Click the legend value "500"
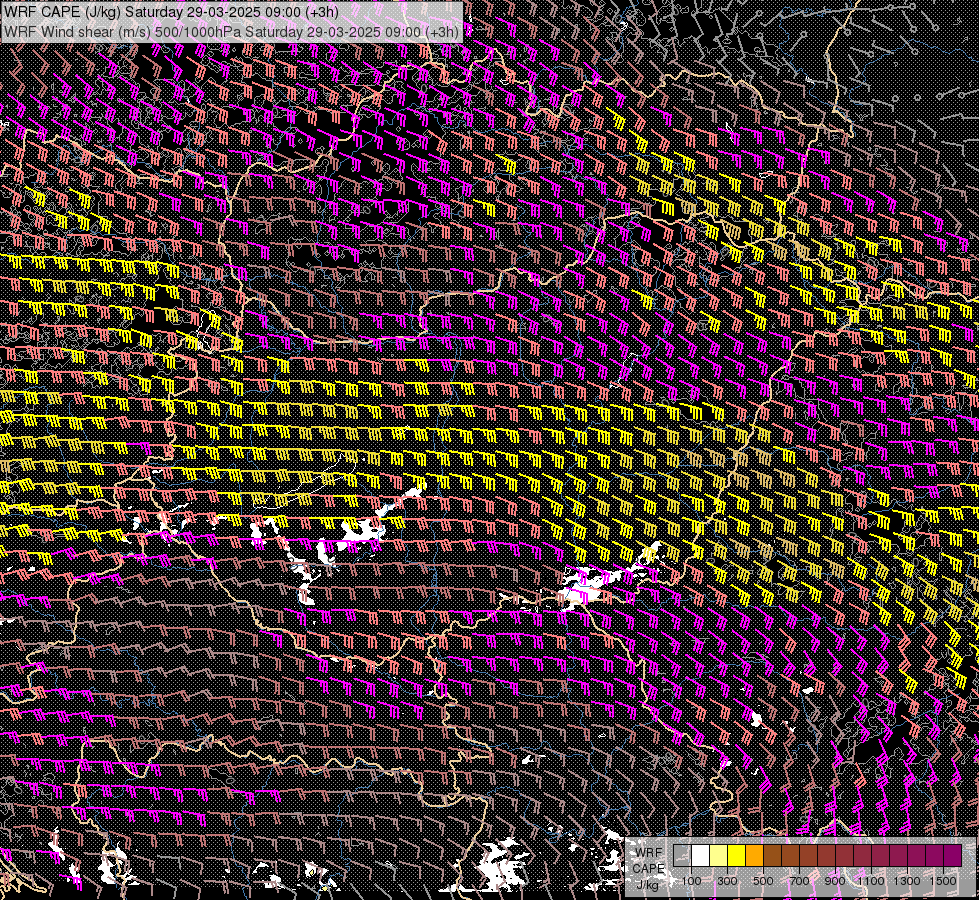 763,881
